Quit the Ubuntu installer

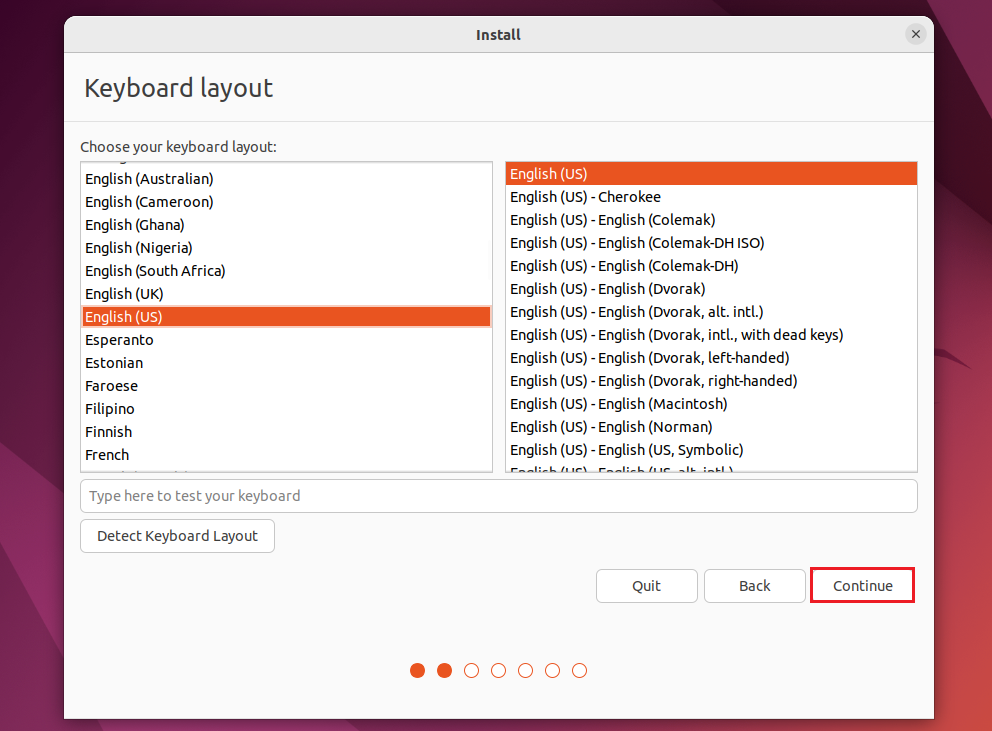(646, 585)
